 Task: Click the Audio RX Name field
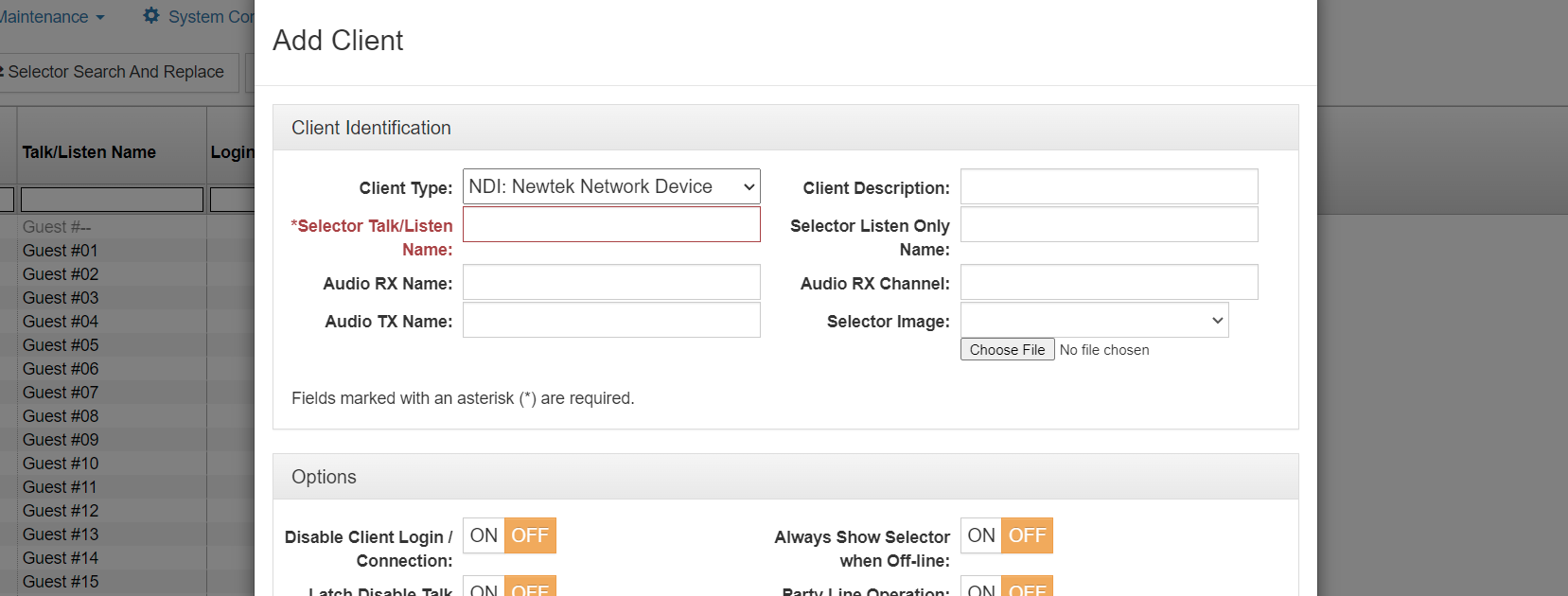pos(610,281)
